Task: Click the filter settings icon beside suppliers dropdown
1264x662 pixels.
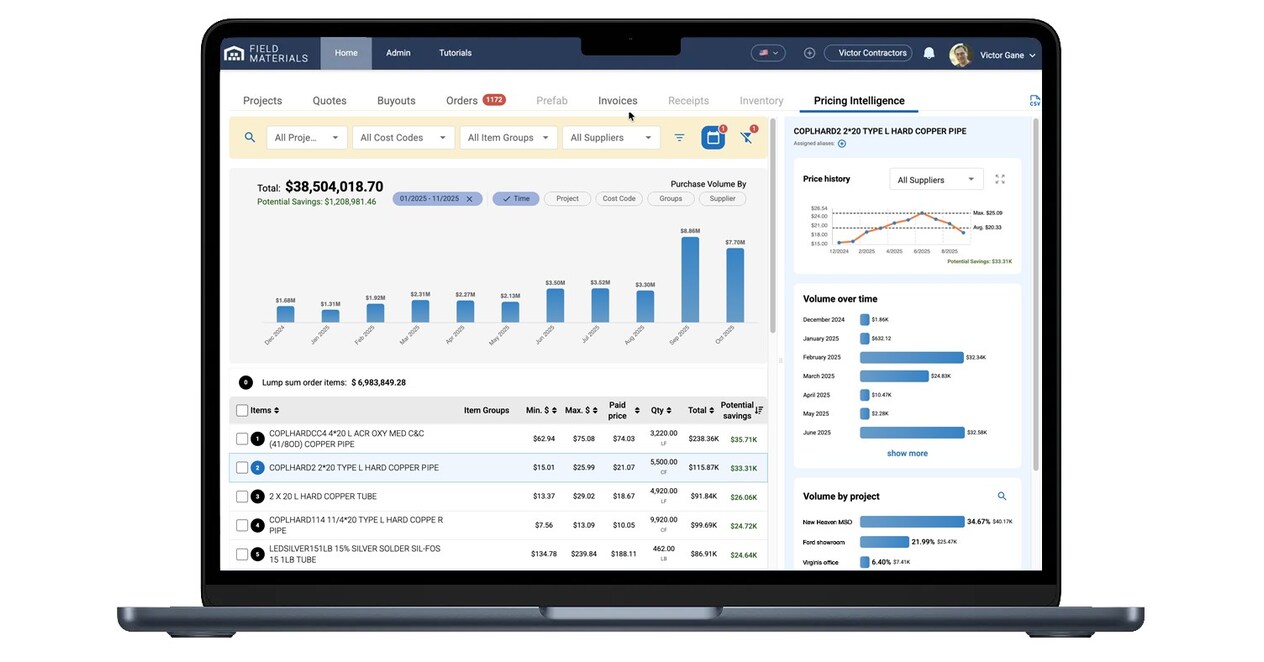Action: 680,137
